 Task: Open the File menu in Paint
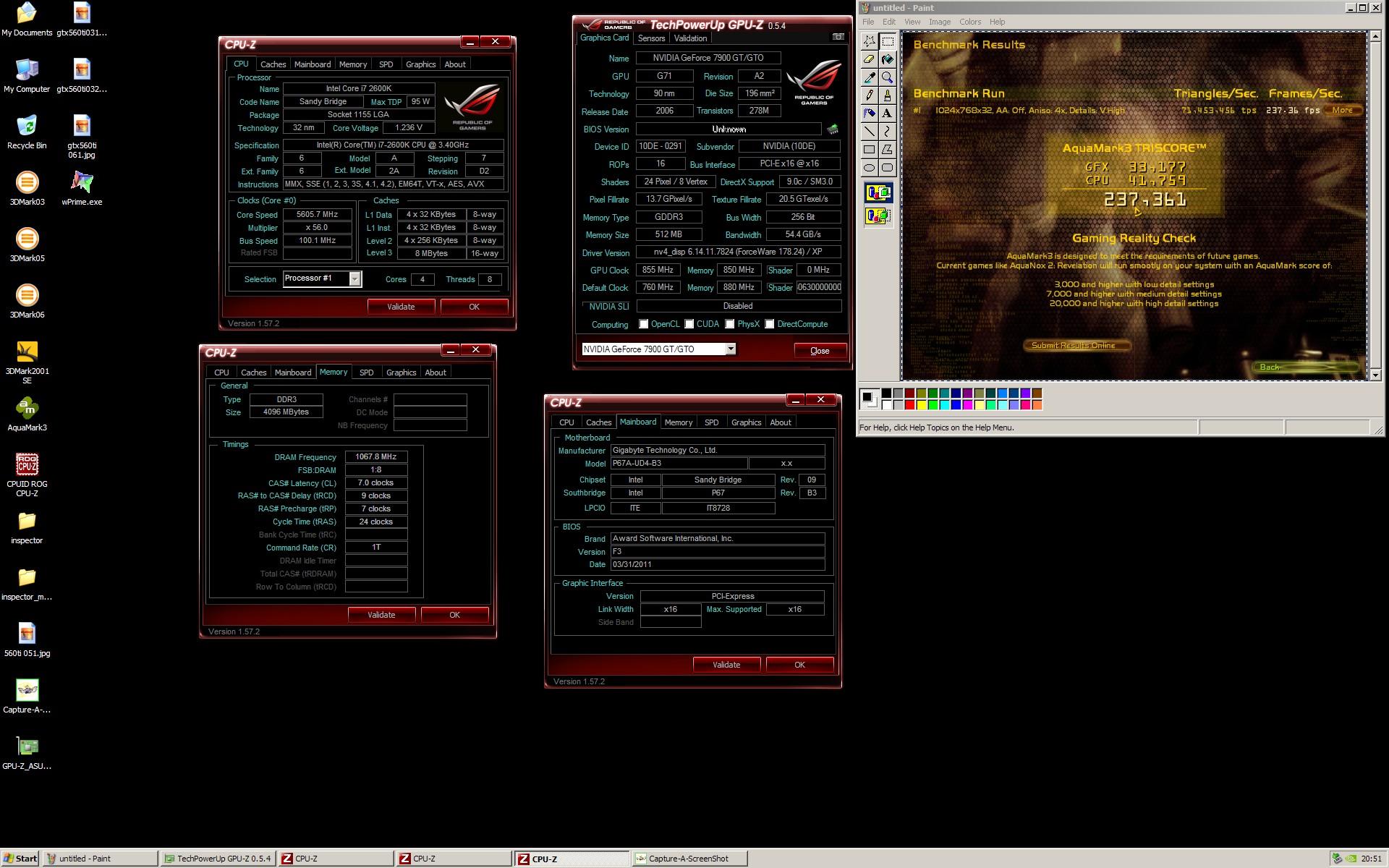(868, 22)
